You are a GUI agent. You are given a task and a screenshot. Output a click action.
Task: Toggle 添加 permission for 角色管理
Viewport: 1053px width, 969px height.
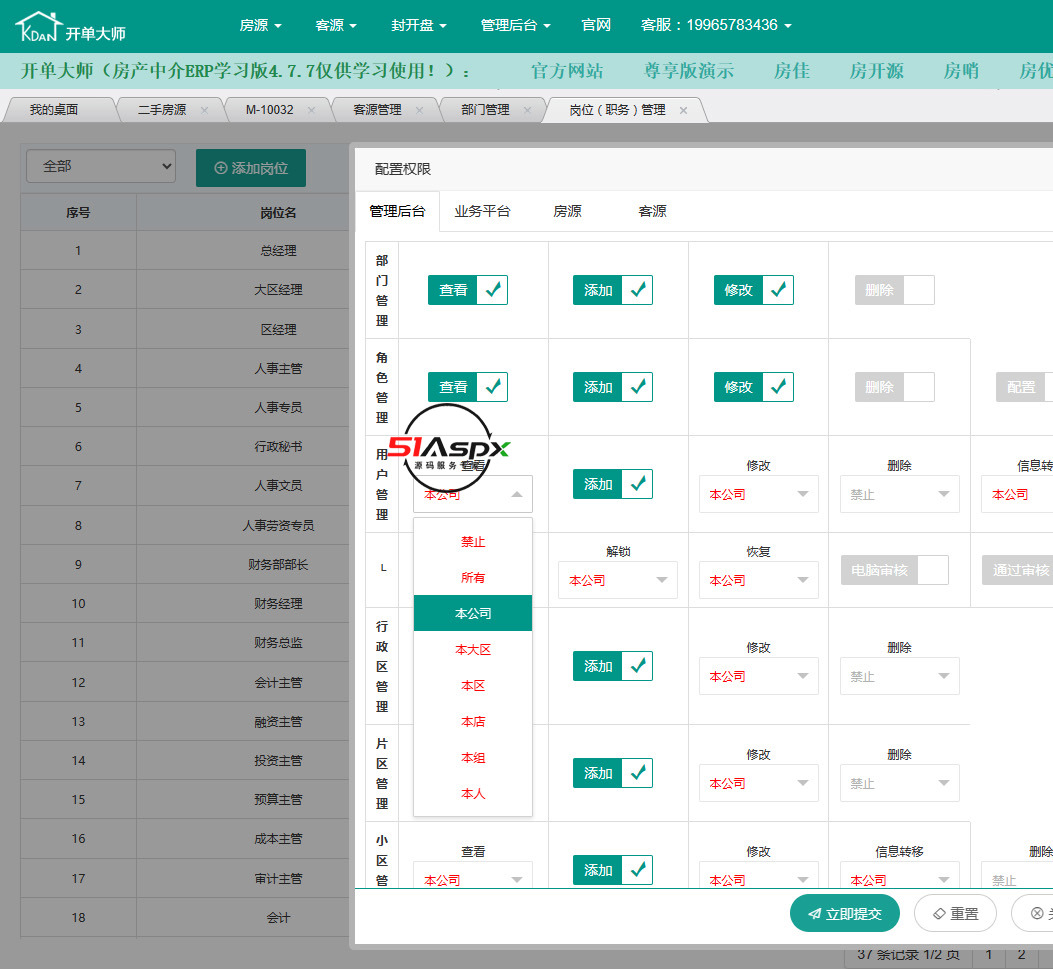(x=612, y=387)
